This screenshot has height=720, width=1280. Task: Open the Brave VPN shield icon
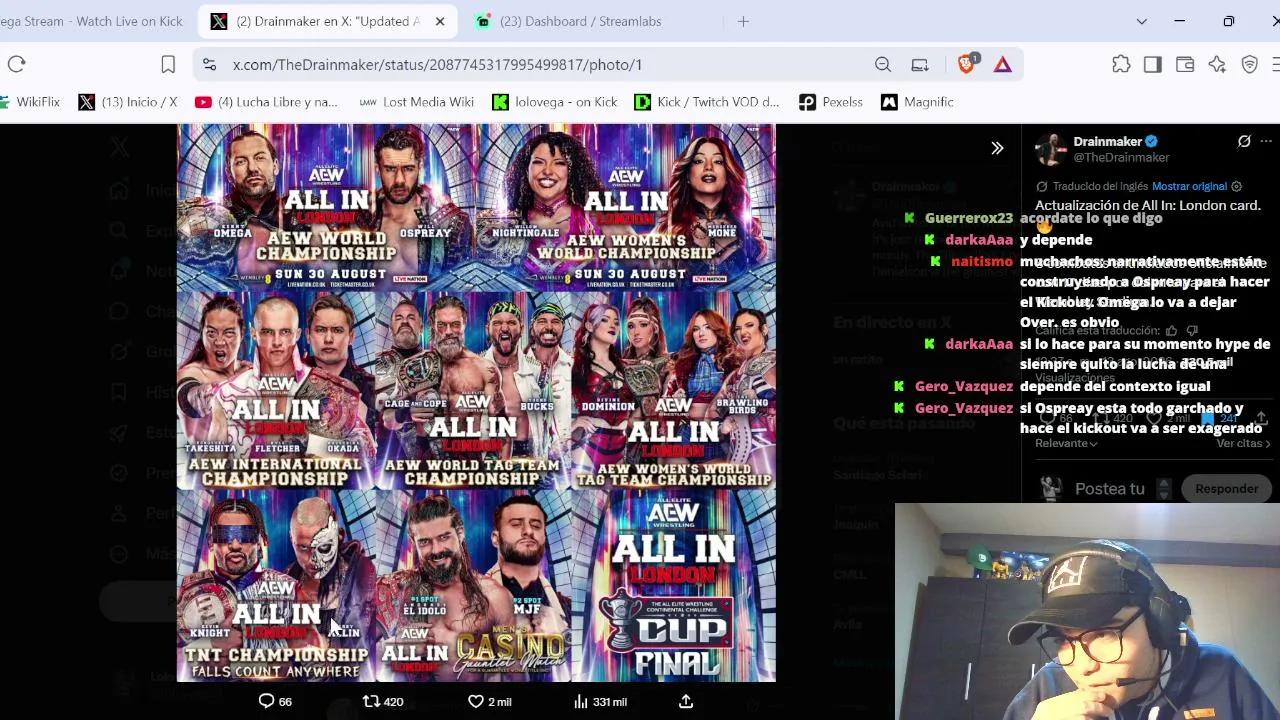(1249, 64)
